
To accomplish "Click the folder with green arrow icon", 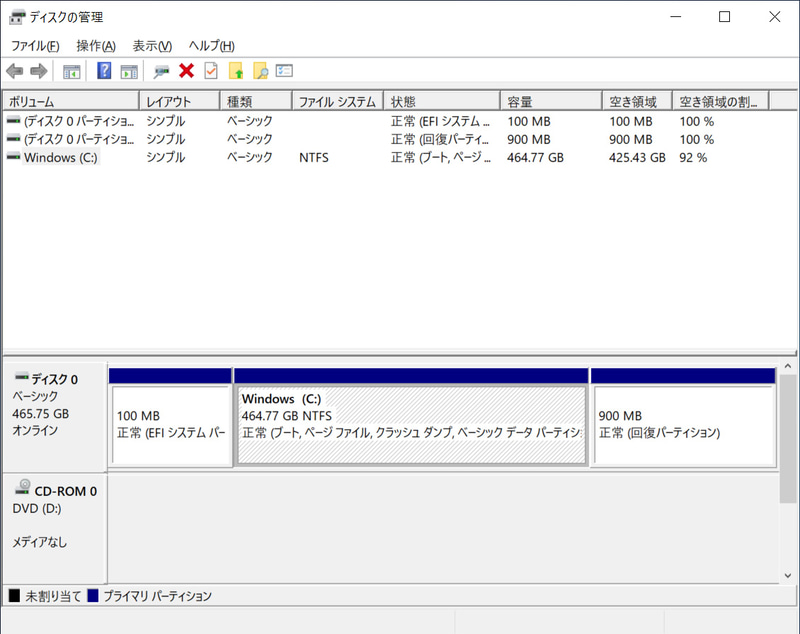I will pos(236,71).
